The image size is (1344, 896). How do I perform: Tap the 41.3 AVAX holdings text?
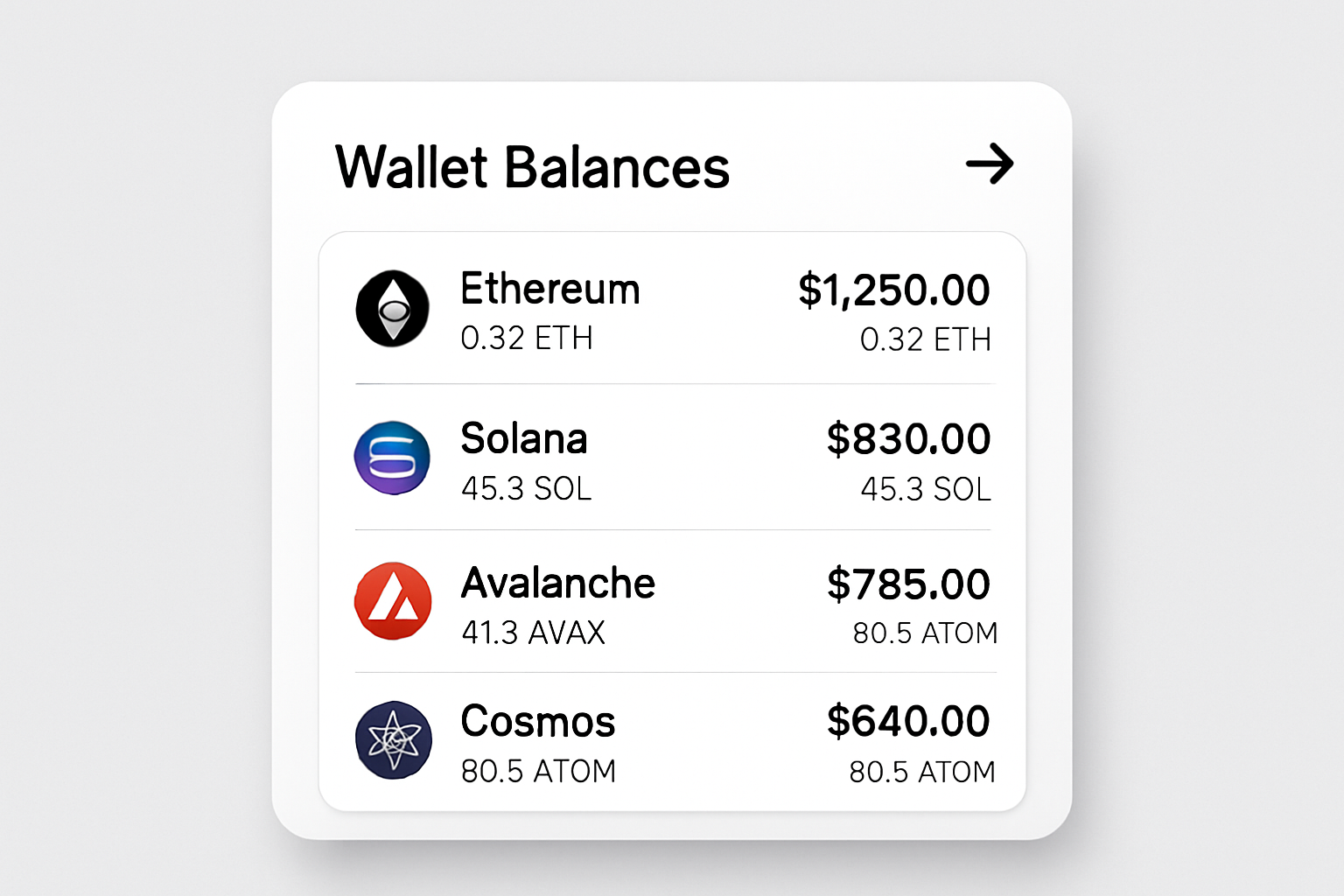[533, 633]
